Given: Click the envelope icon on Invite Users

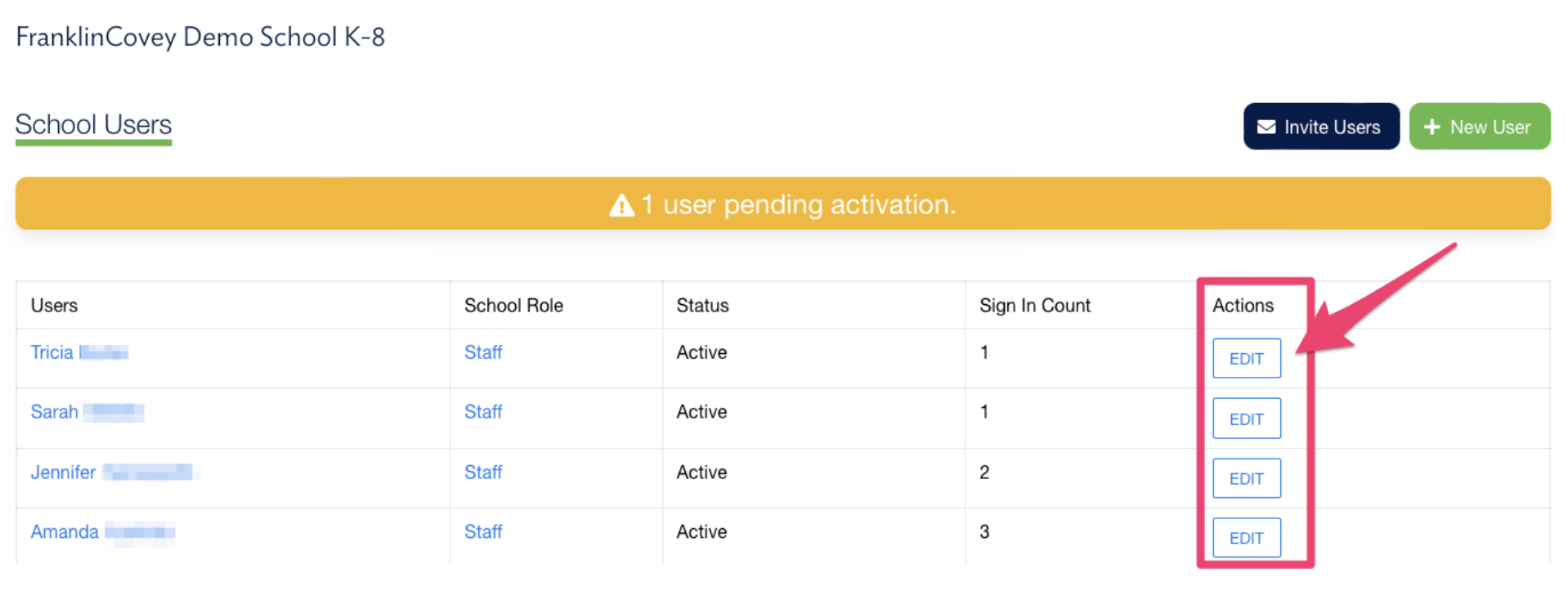Looking at the screenshot, I should 1266,127.
